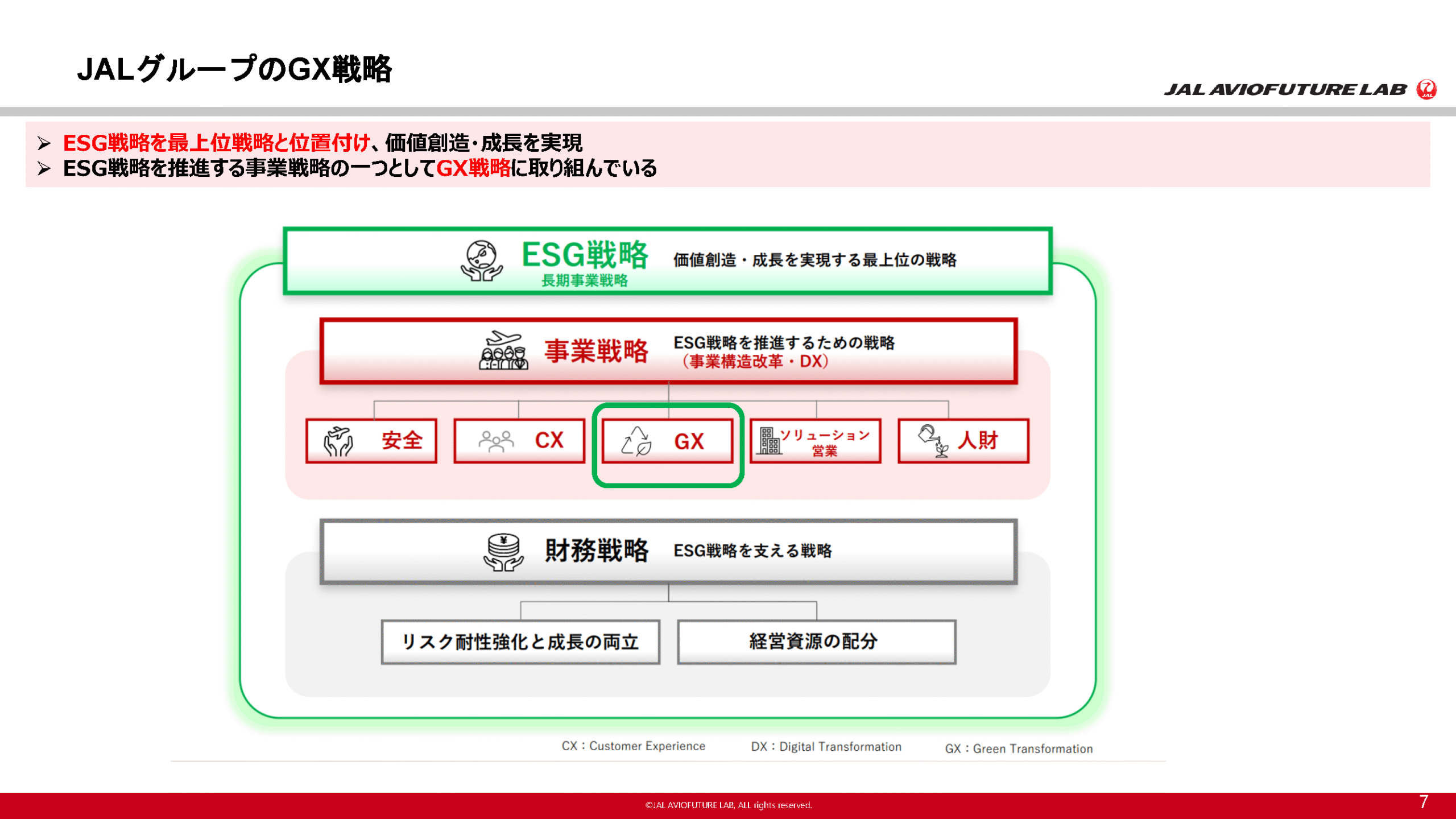Click the page number 7

(x=1424, y=802)
